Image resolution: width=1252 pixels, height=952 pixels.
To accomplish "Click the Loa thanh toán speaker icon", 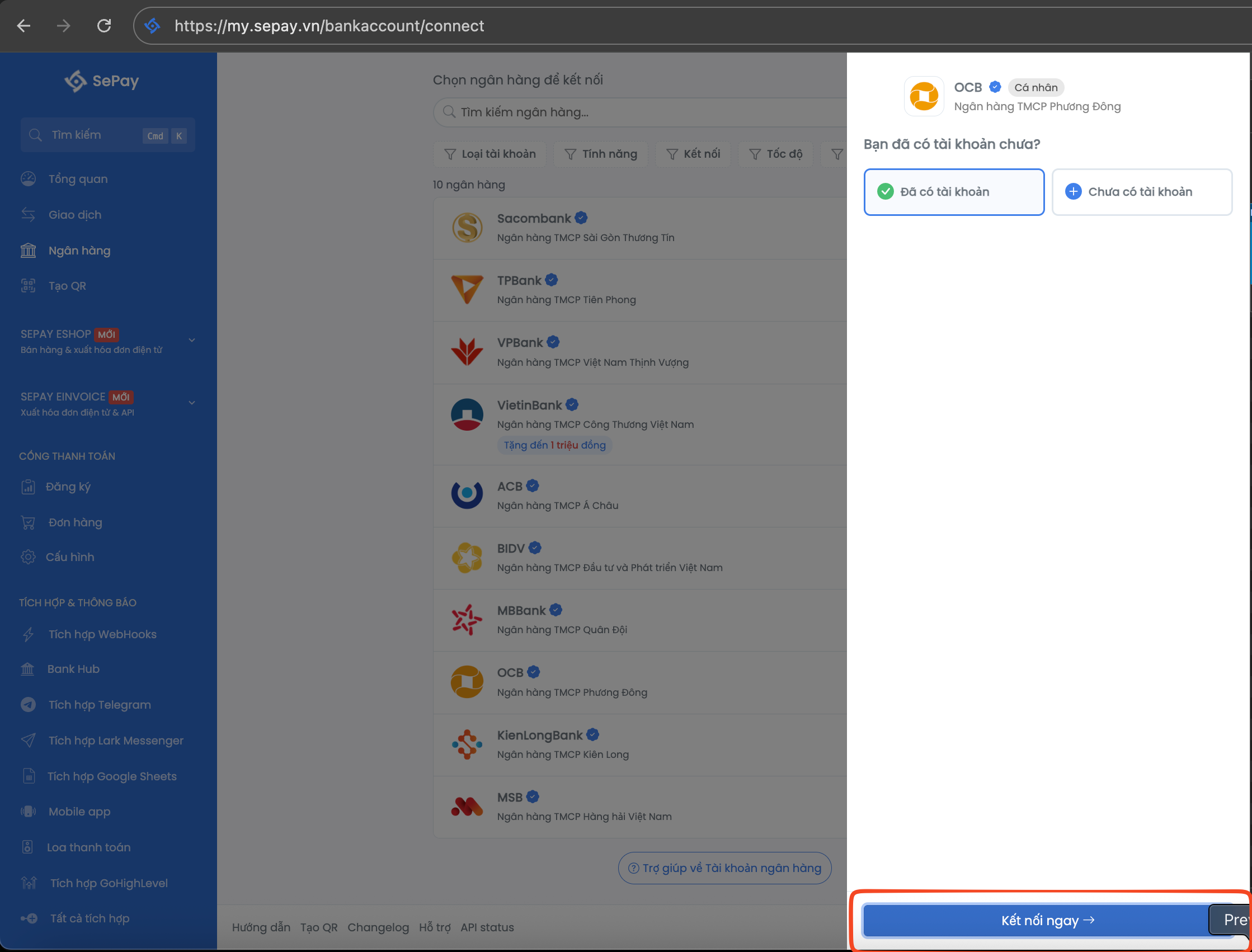I will [27, 848].
